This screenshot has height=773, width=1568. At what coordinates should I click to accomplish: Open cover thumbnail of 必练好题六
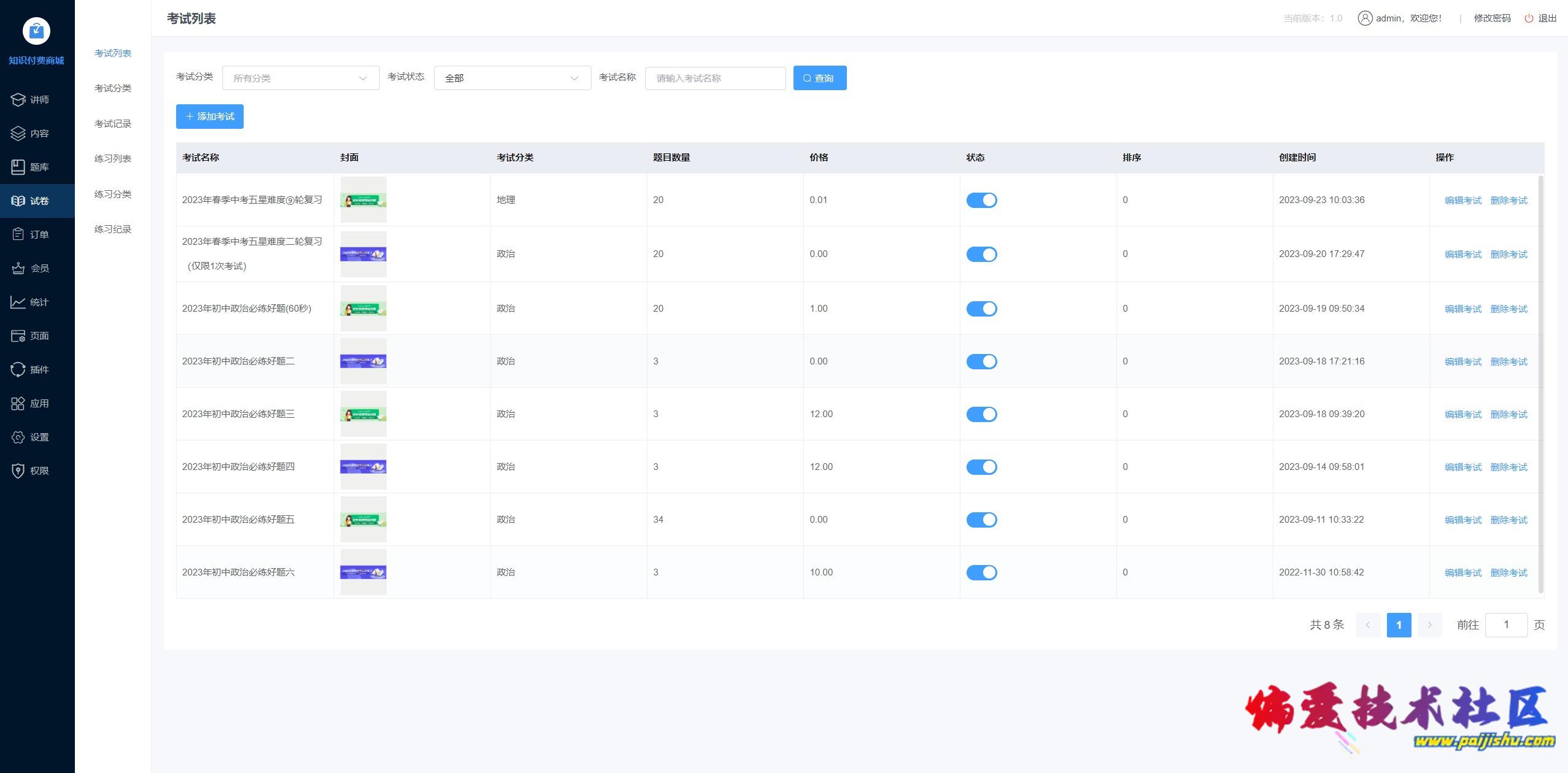click(x=363, y=572)
